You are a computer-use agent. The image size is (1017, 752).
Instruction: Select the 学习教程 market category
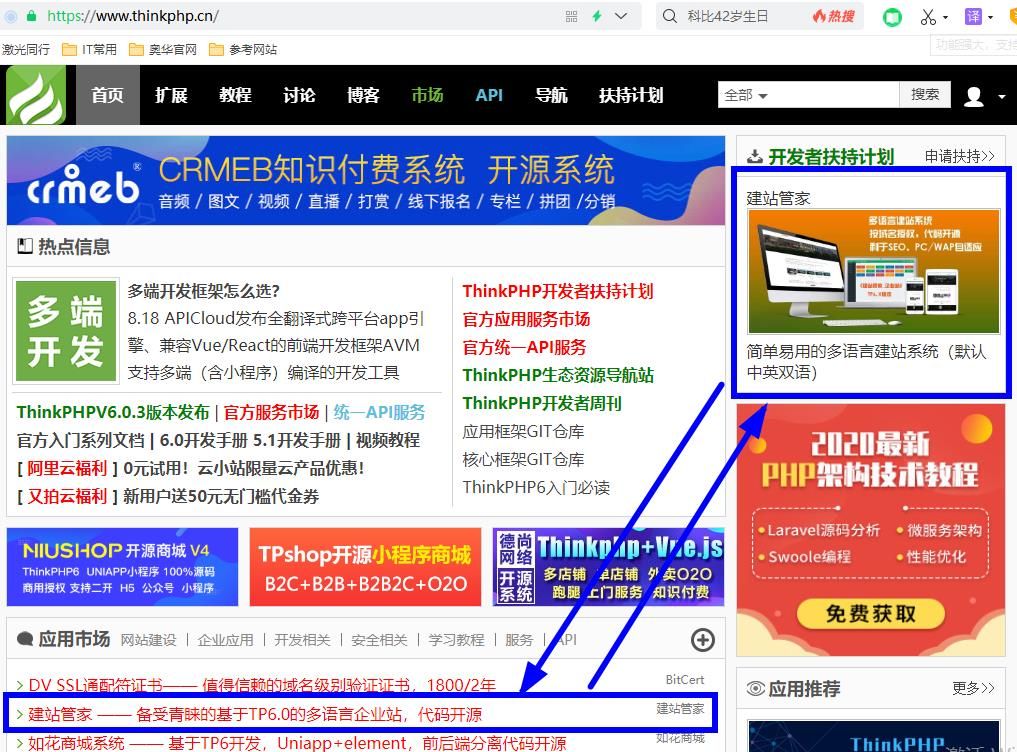click(456, 640)
